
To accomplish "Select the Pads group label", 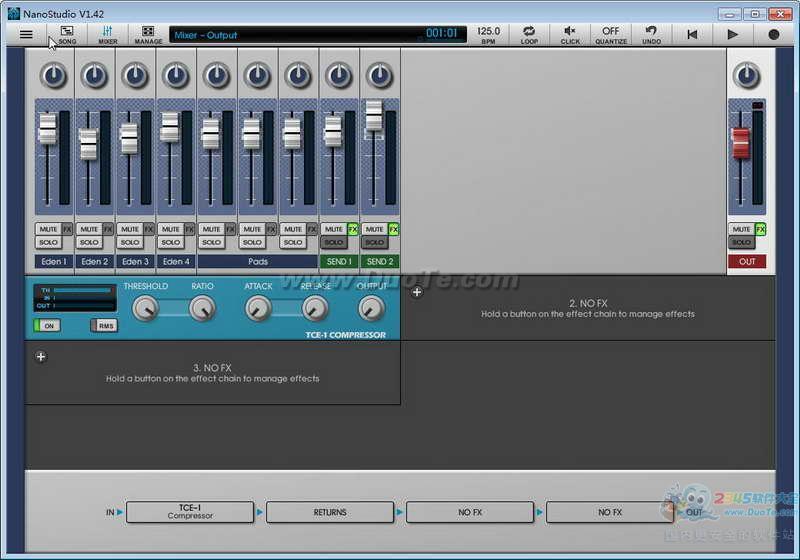I will tap(258, 262).
